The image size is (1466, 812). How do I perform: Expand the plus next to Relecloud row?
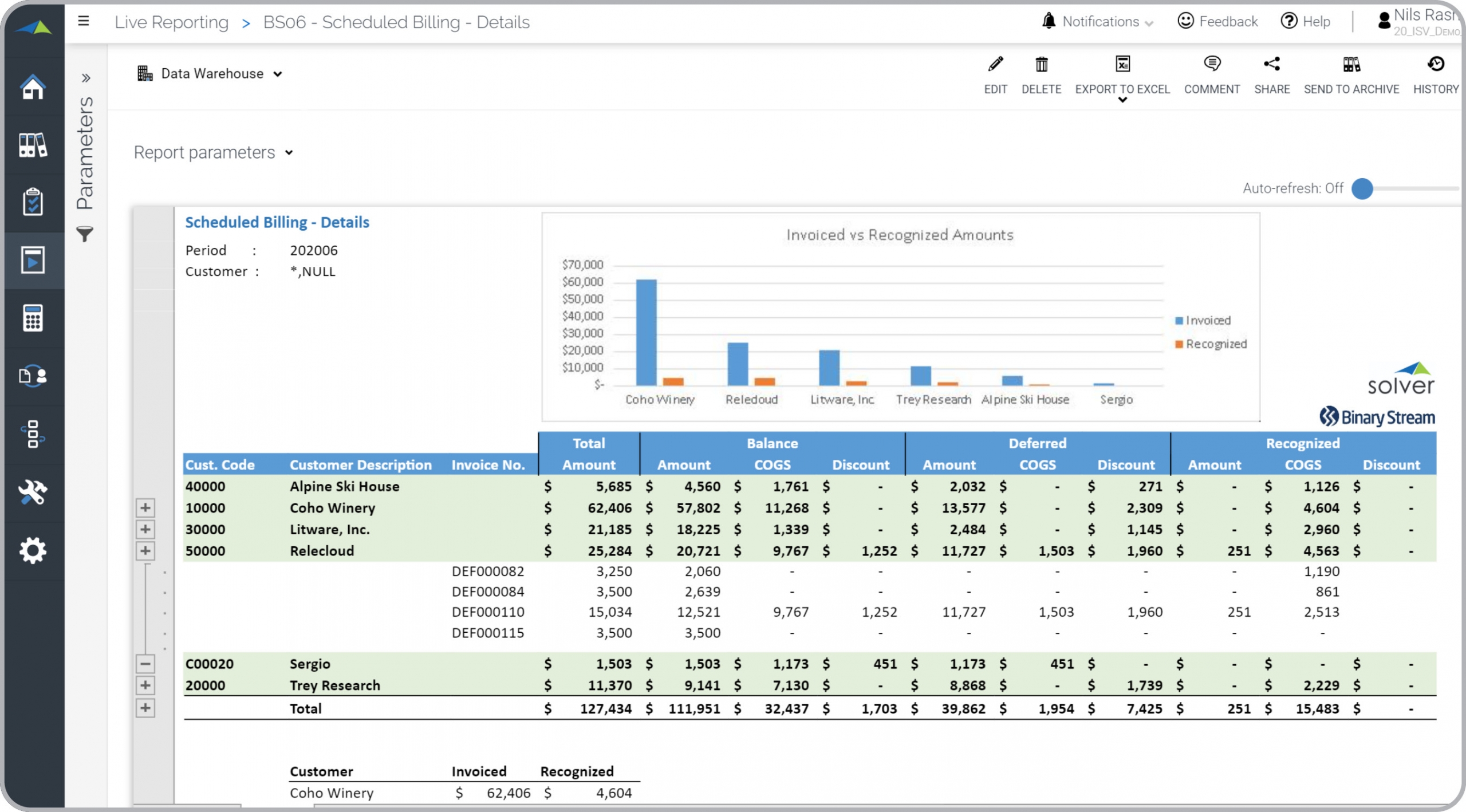(145, 551)
